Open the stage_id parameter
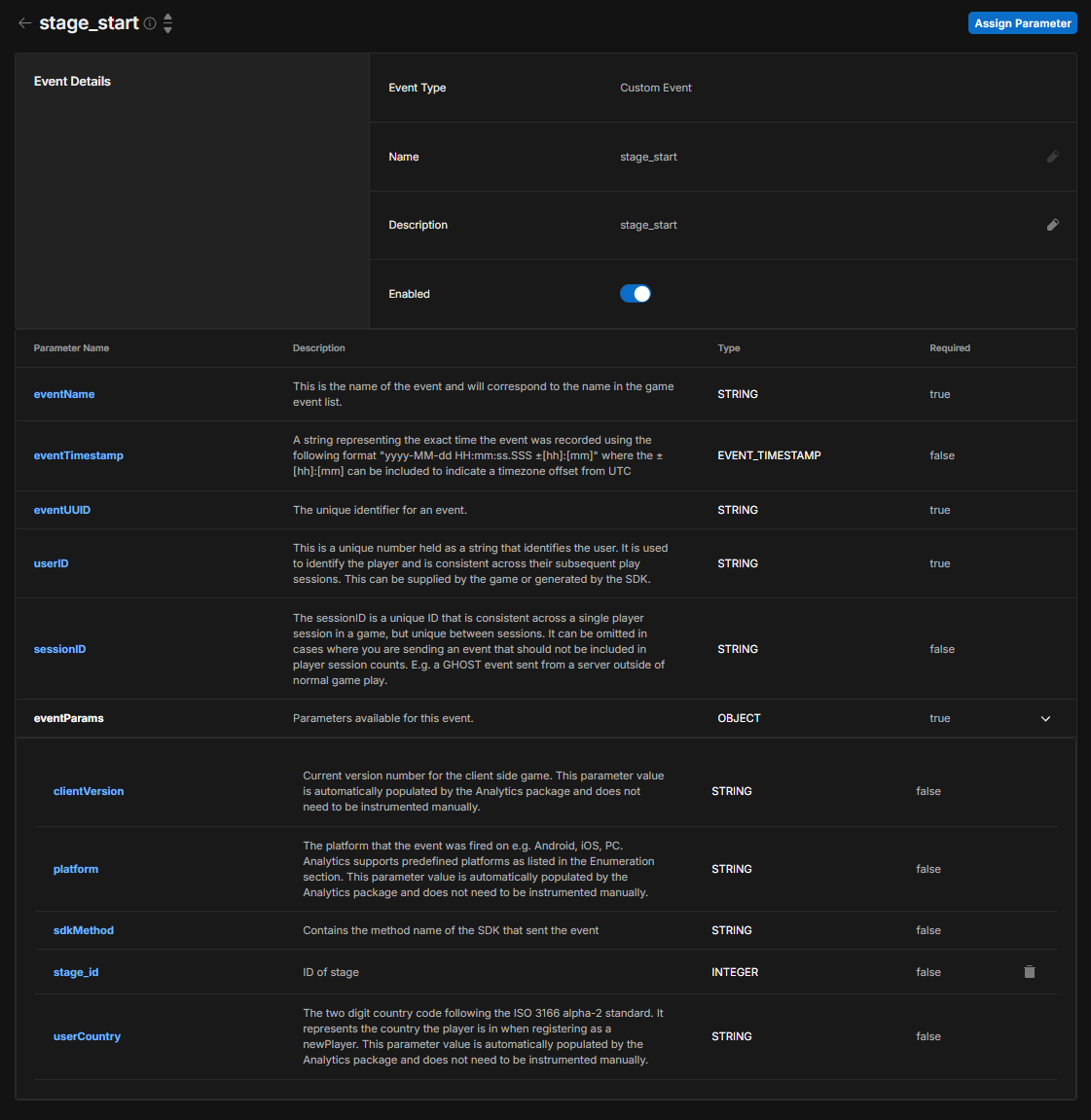1091x1120 pixels. [76, 972]
